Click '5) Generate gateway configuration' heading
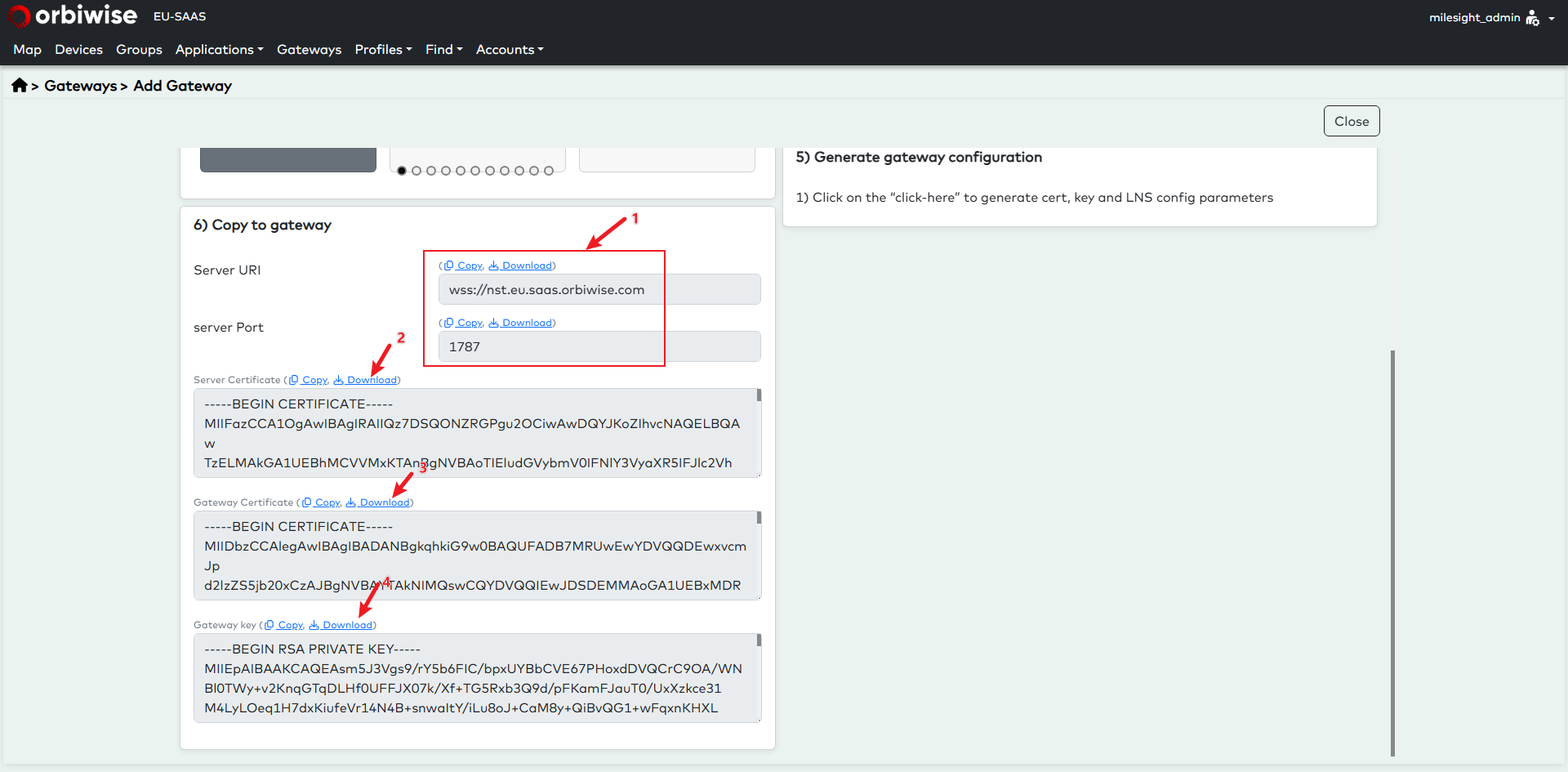 tap(919, 157)
